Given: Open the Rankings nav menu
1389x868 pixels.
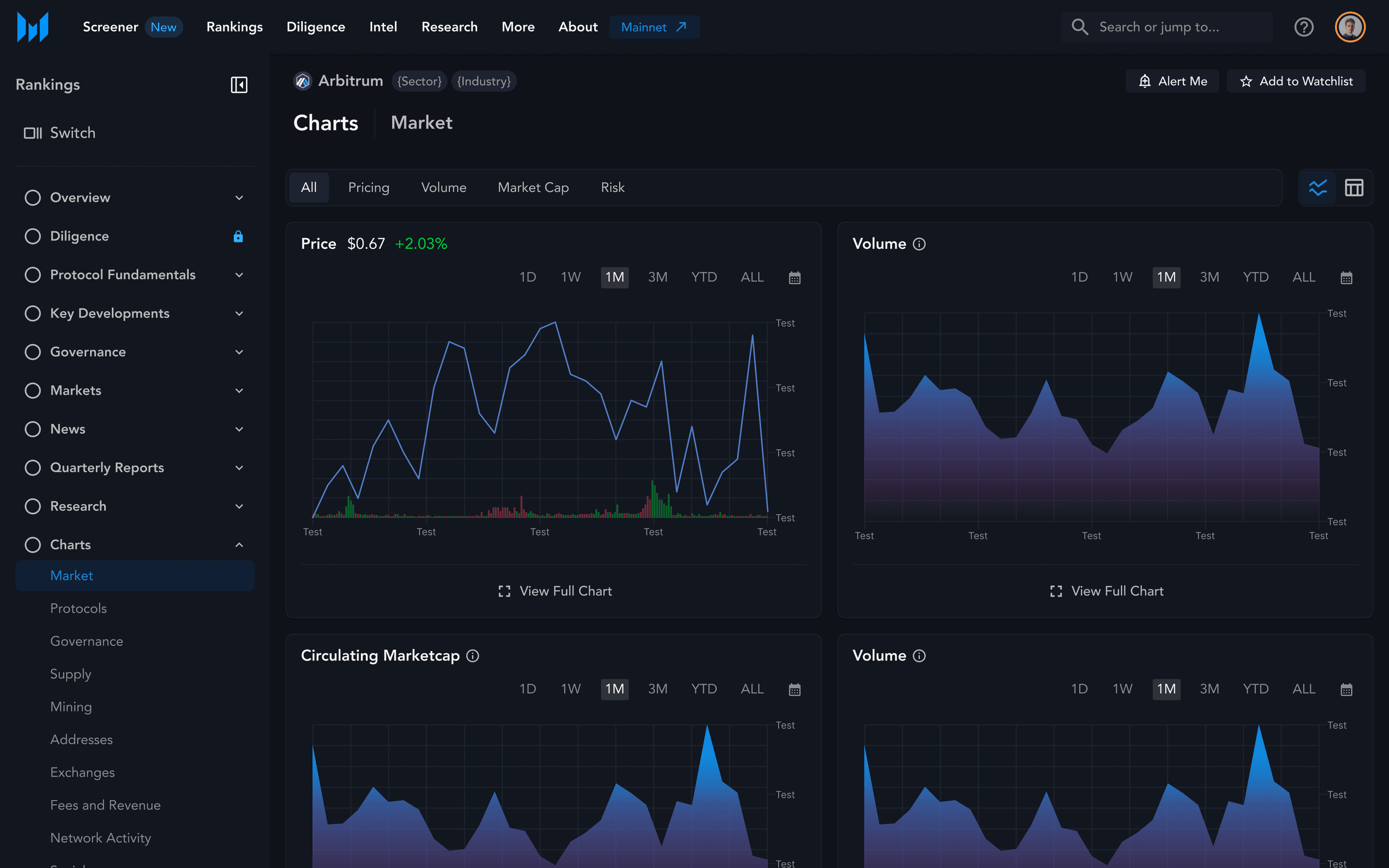Looking at the screenshot, I should click(234, 27).
